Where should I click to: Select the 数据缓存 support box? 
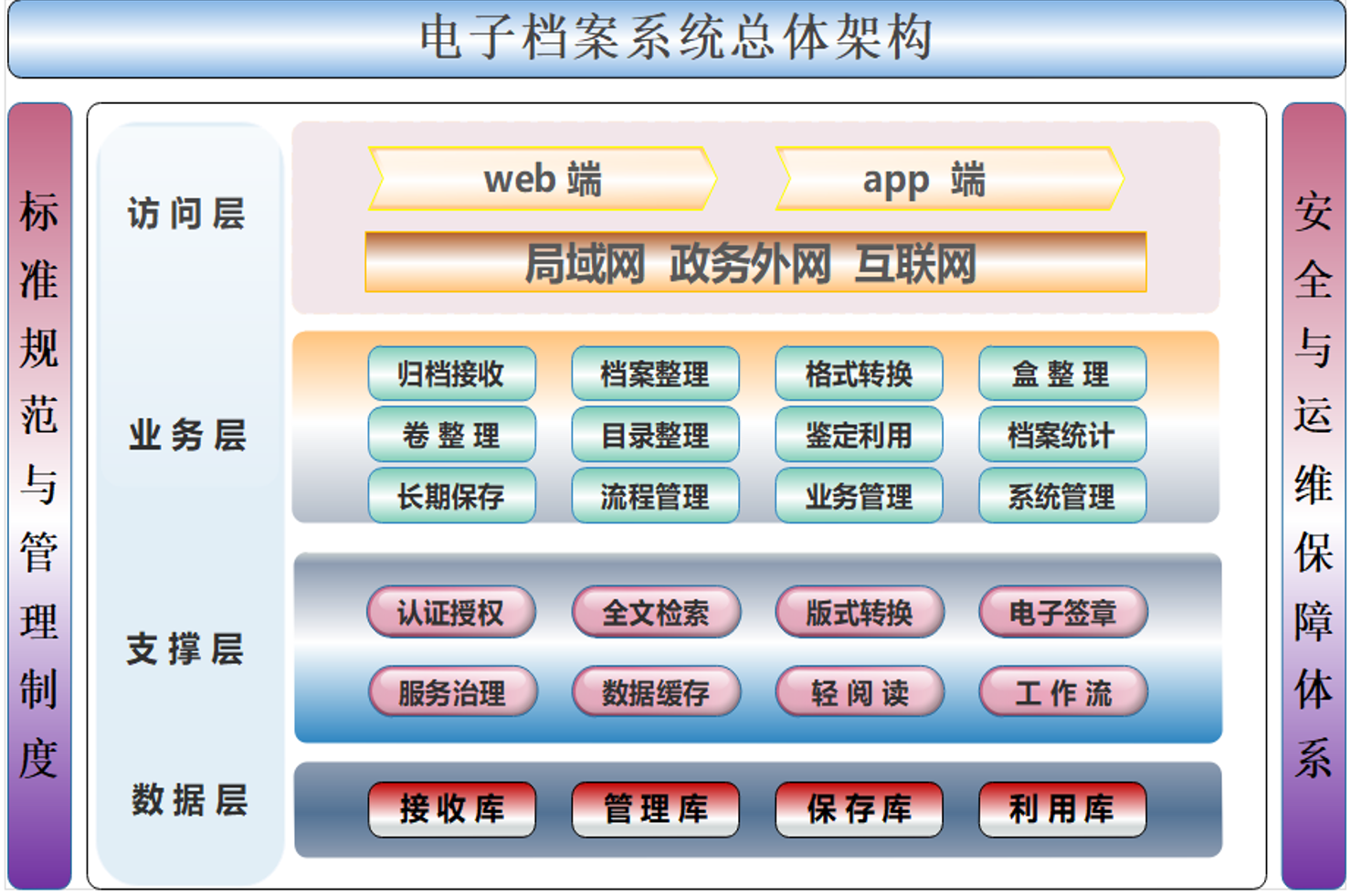tap(656, 691)
